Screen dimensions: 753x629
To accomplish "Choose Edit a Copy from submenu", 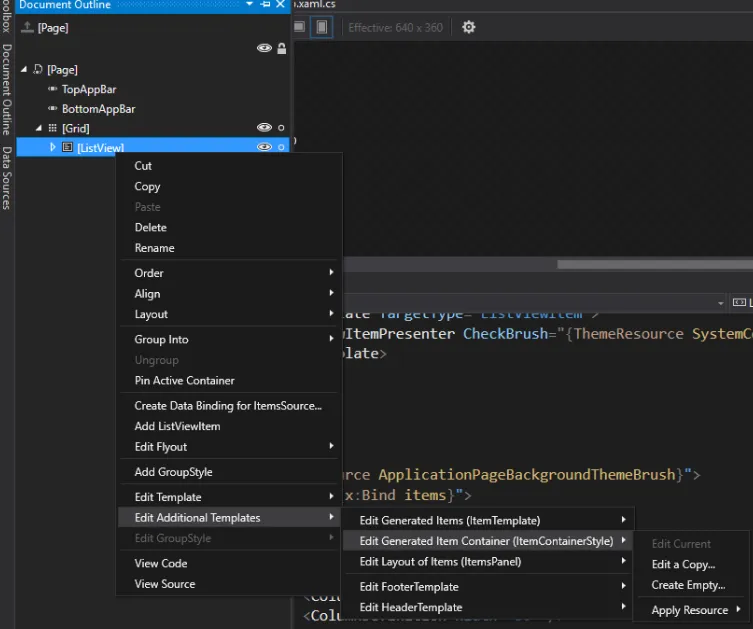I will (x=683, y=565).
